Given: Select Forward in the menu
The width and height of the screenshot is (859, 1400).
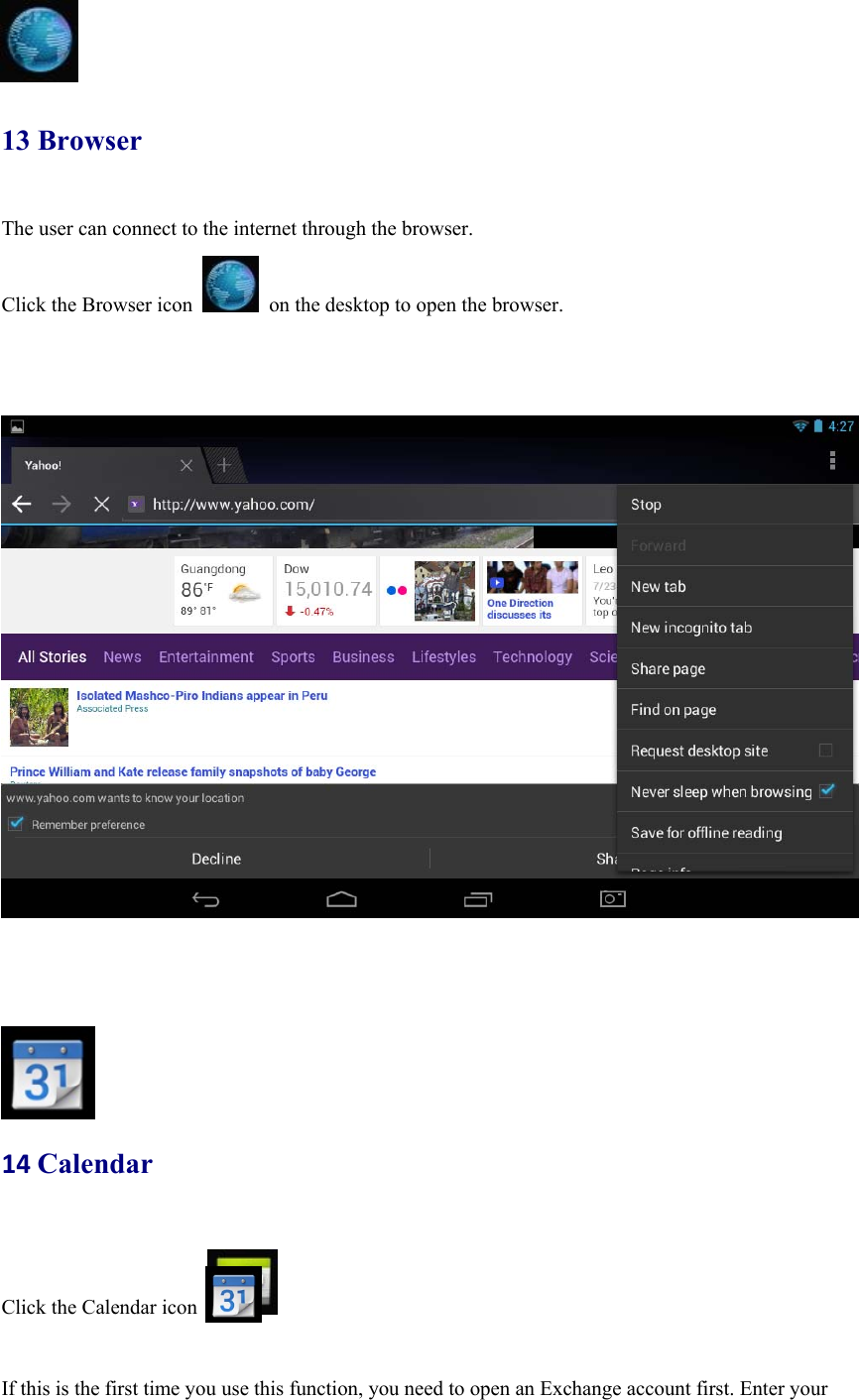Looking at the screenshot, I should (x=735, y=545).
